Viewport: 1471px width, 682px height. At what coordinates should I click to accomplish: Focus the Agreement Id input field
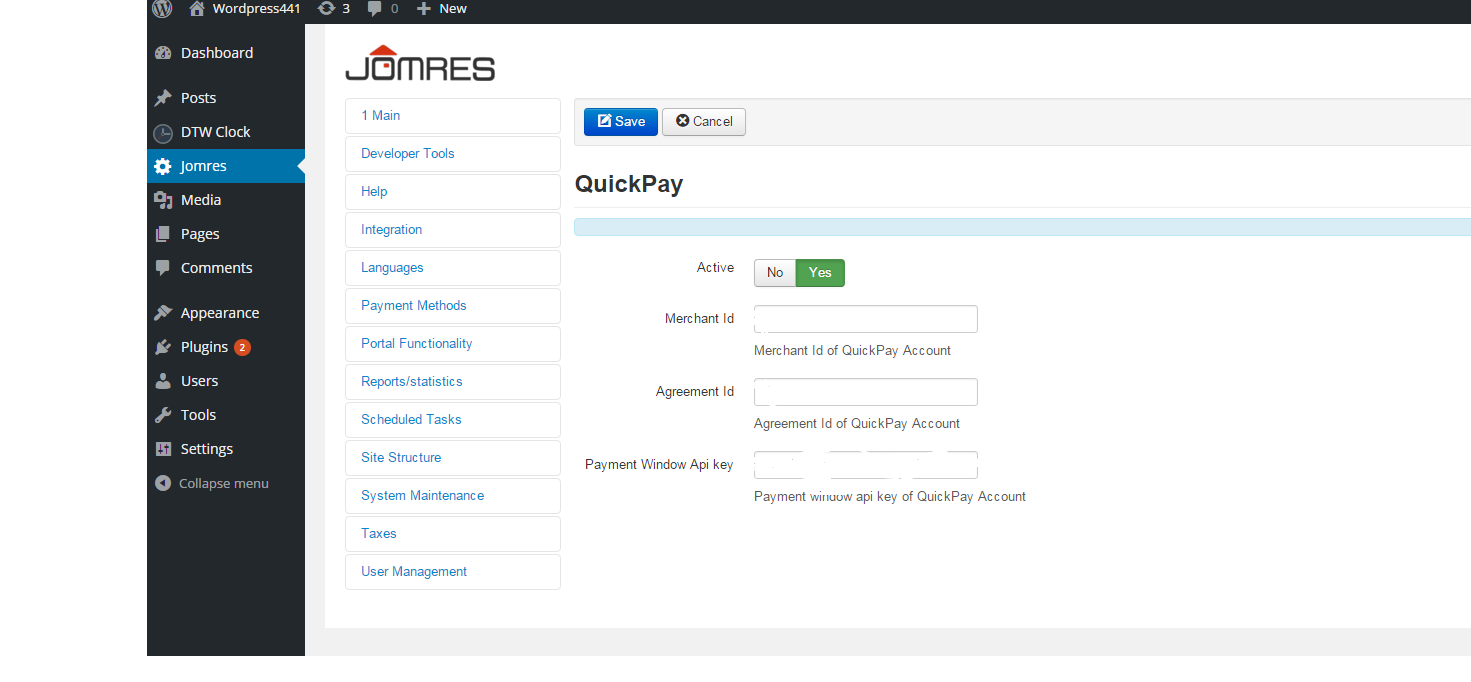[x=866, y=392]
